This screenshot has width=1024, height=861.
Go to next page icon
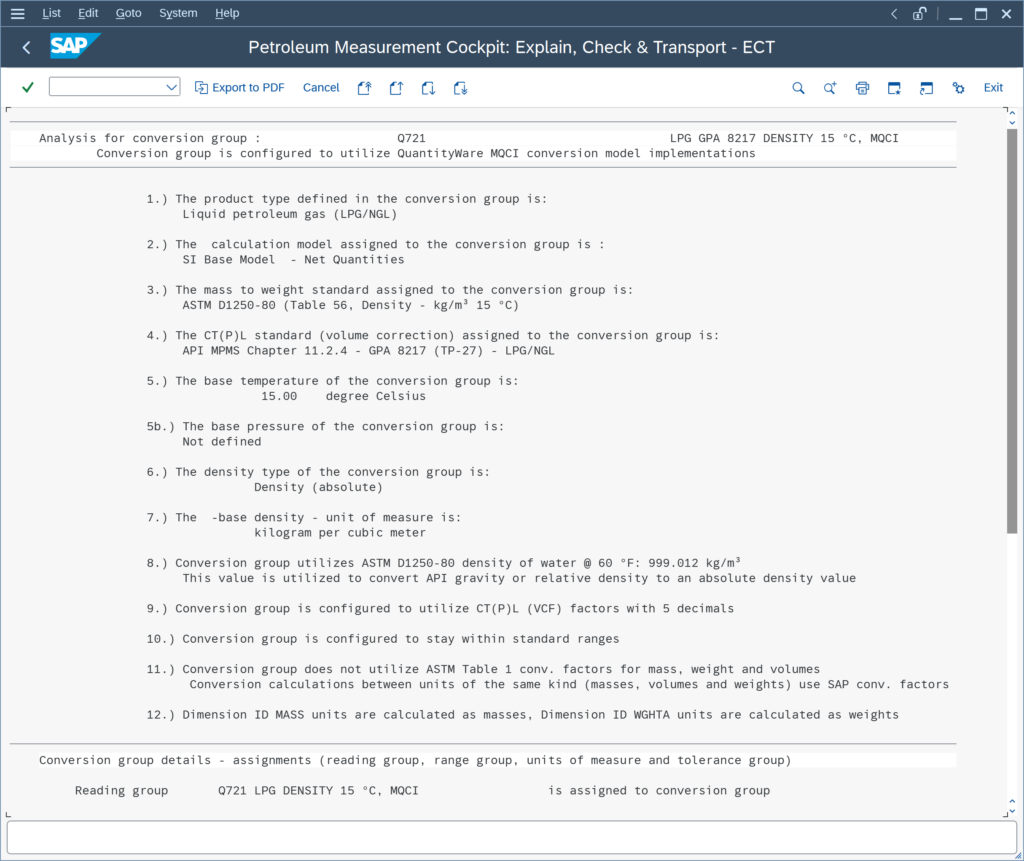point(428,88)
